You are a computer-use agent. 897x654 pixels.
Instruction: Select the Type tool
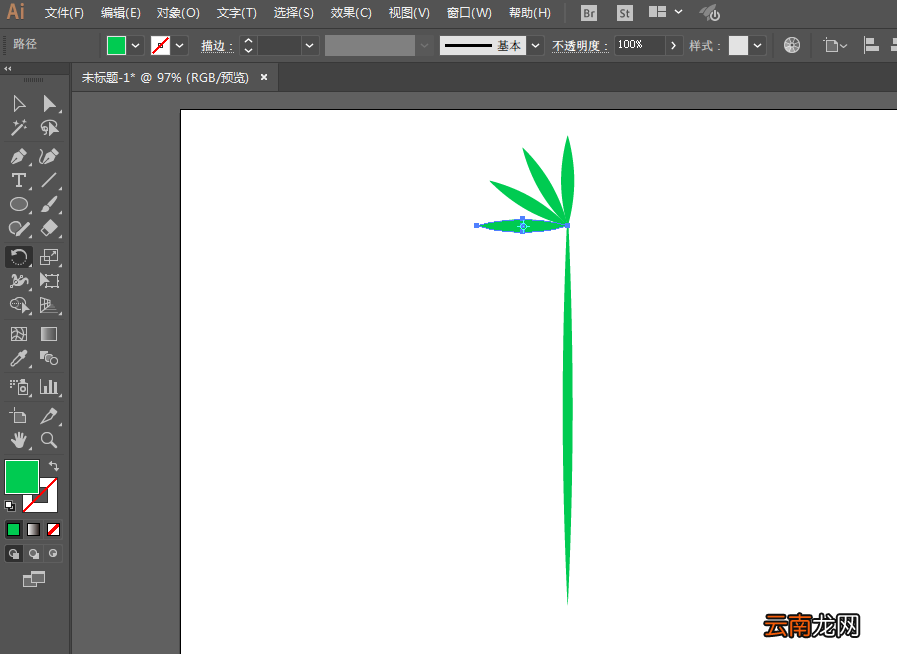coord(19,180)
